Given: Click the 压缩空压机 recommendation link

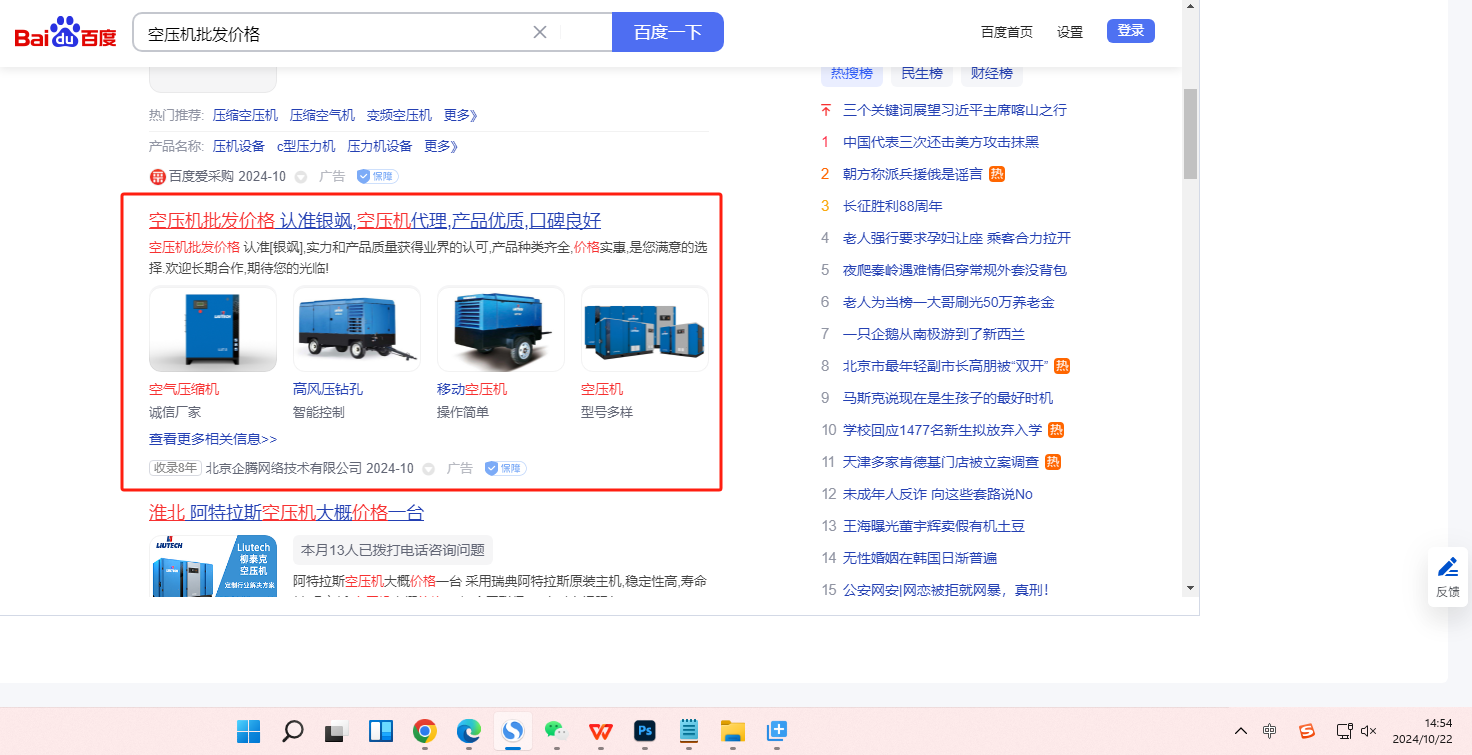Looking at the screenshot, I should pyautogui.click(x=245, y=115).
